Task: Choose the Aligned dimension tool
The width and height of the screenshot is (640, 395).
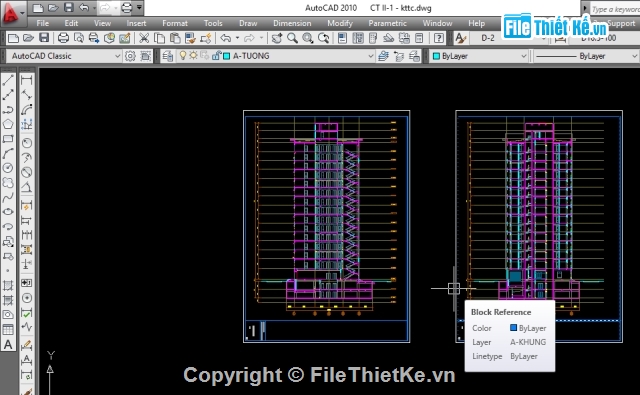Action: pyautogui.click(x=27, y=95)
